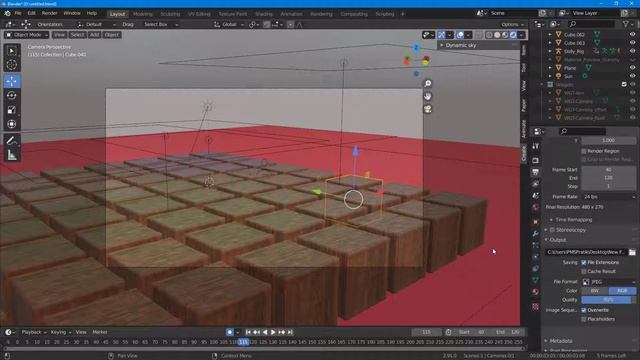Screen dimensions: 640x360
Task: Activate the Scale tool
Action: tap(12, 110)
